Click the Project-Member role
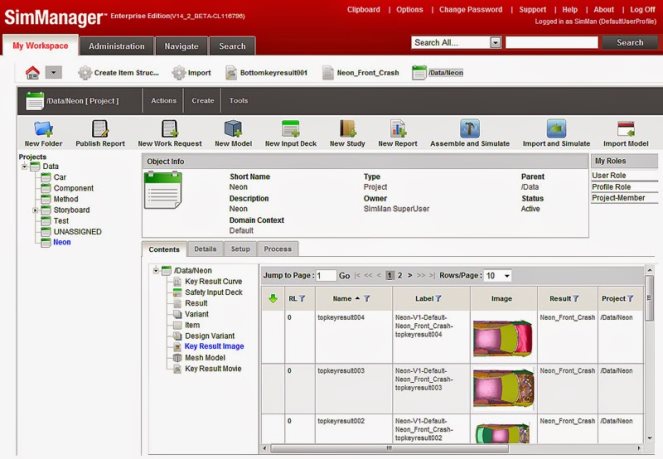This screenshot has width=663, height=459. coord(618,198)
